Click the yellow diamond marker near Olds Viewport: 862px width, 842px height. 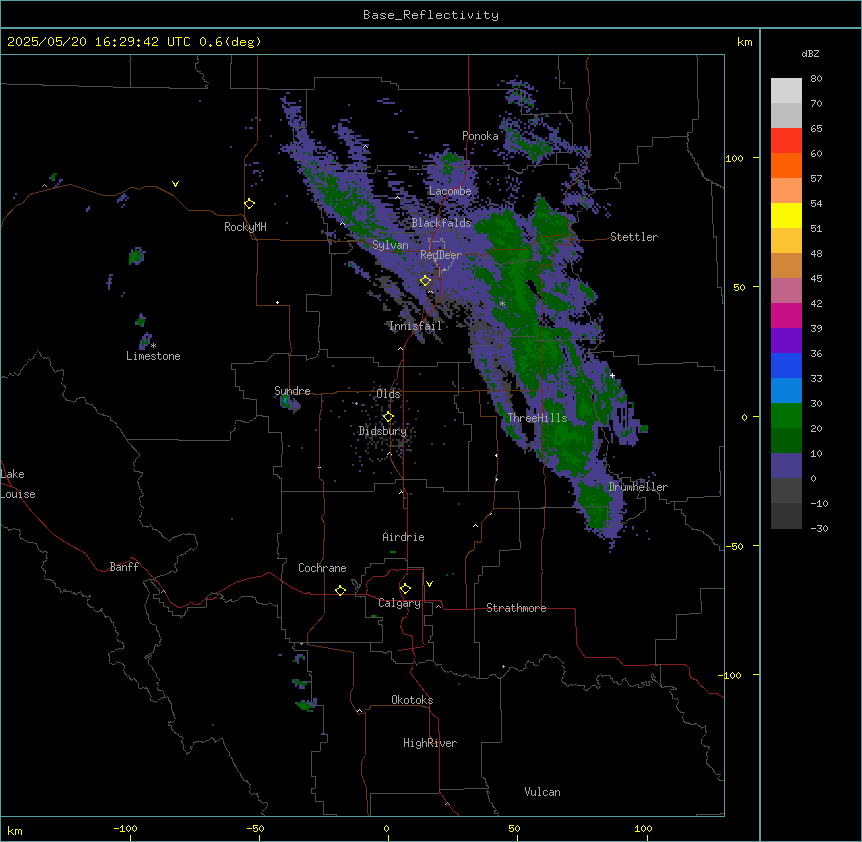388,417
